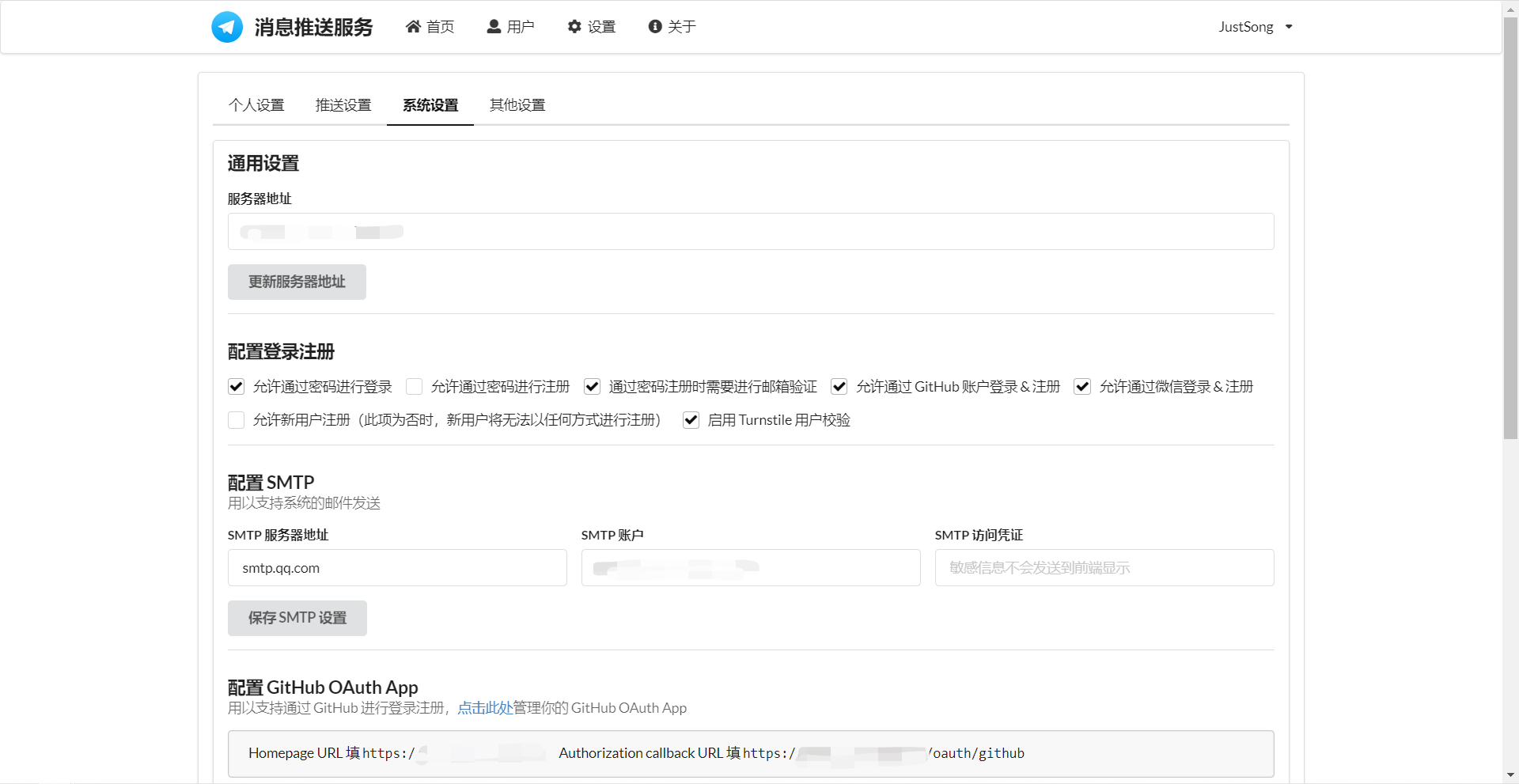Disable 允许通过密码进行登录 checkbox
Viewport: 1519px width, 784px height.
[235, 387]
